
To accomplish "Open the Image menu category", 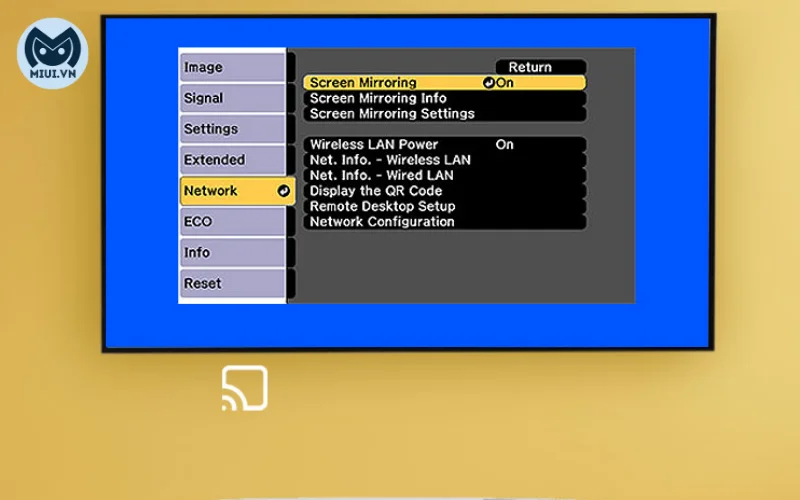I will pos(233,67).
